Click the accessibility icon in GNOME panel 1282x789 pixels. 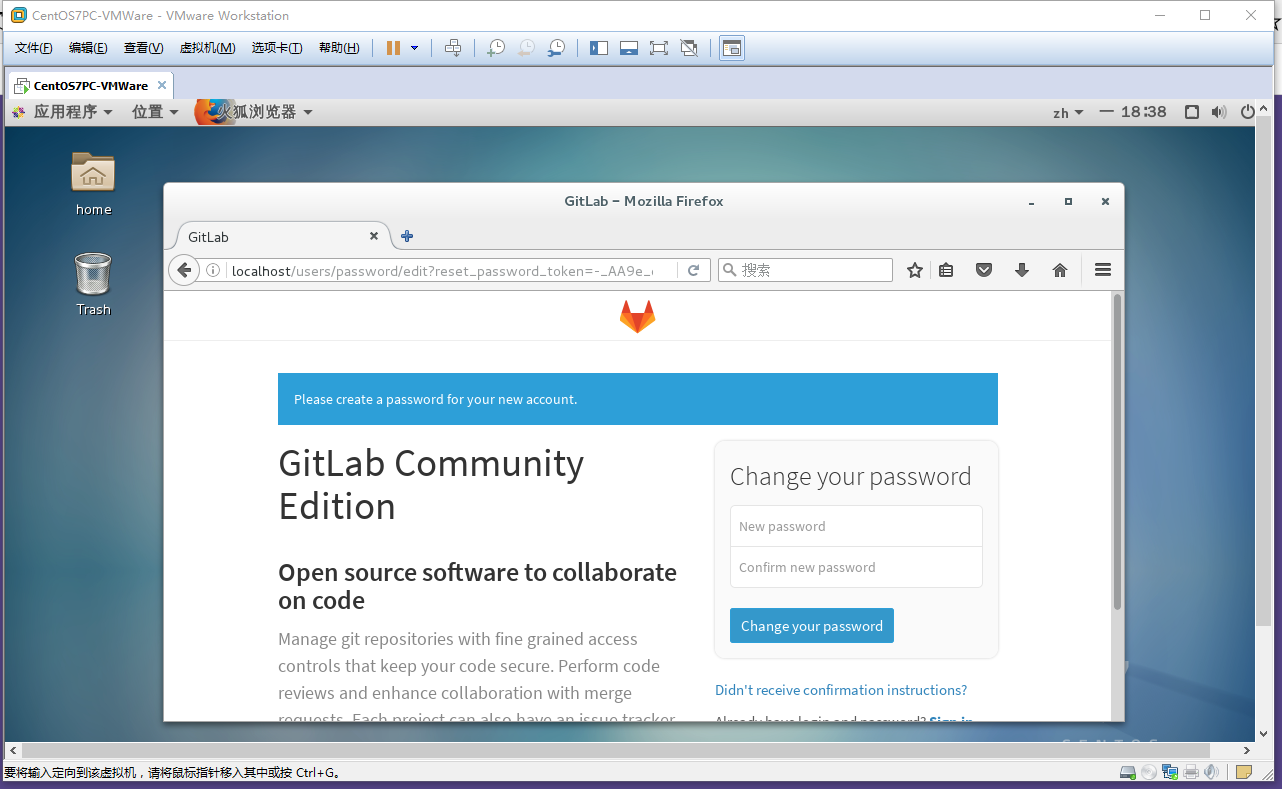1192,112
